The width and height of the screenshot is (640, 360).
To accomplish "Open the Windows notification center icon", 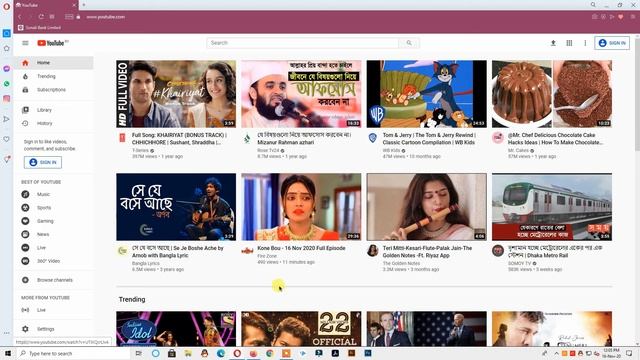I will coord(629,353).
